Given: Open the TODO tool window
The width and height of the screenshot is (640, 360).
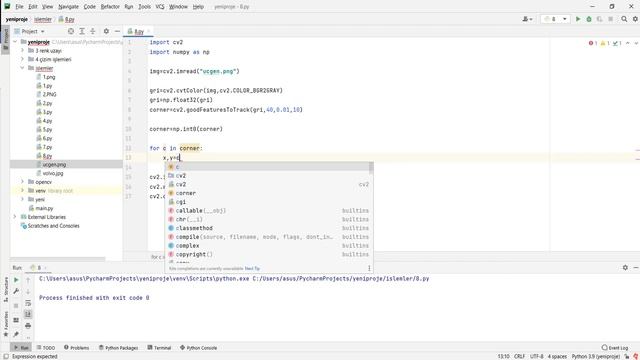Looking at the screenshot, I should pos(46,348).
